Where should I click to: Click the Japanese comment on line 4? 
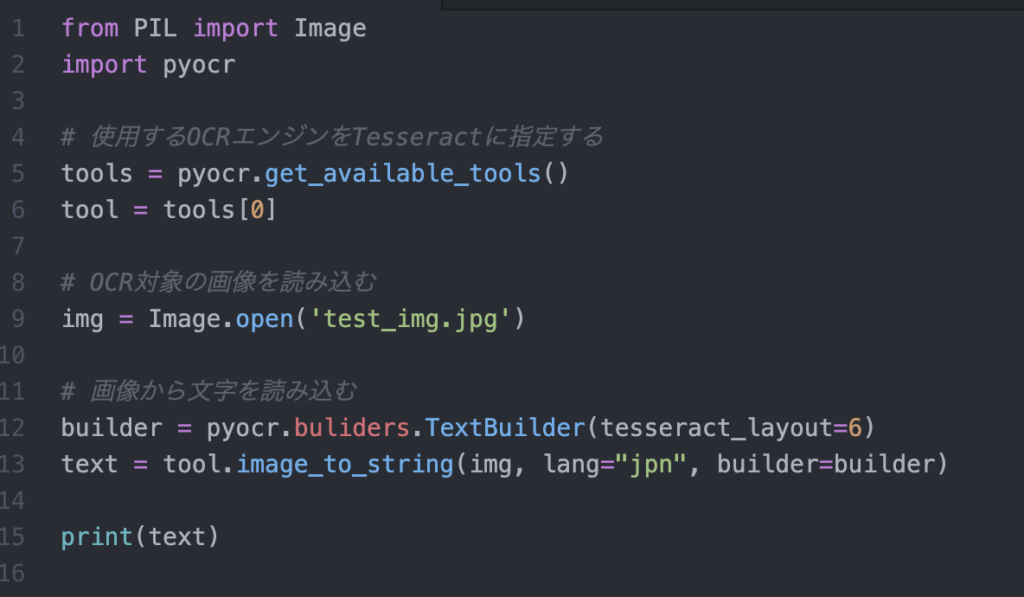click(x=330, y=136)
